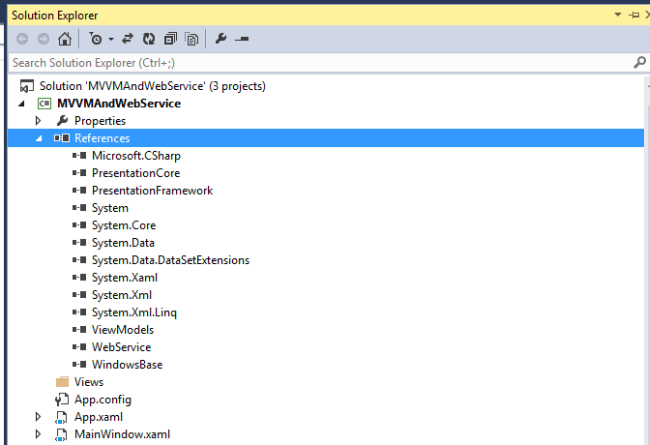
Task: Select the App.config file
Action: 103,399
